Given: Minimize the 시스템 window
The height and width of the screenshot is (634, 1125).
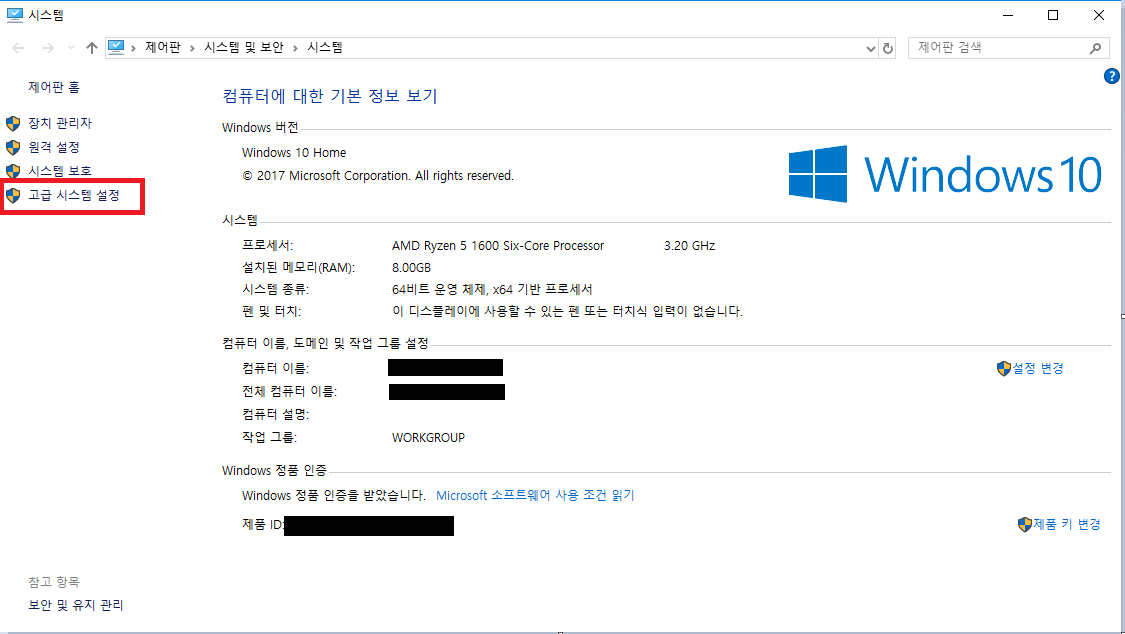Looking at the screenshot, I should click(1008, 15).
